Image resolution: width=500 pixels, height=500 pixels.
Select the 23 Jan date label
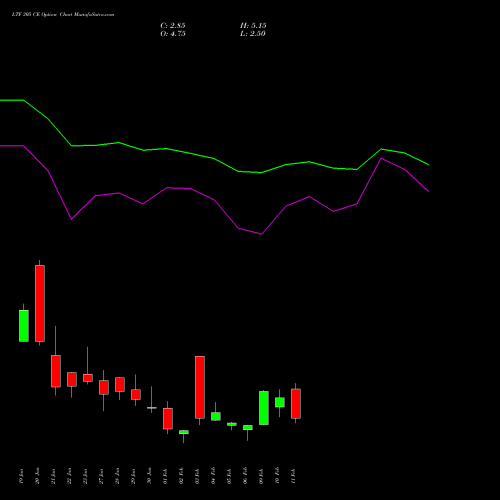[x=86, y=476]
